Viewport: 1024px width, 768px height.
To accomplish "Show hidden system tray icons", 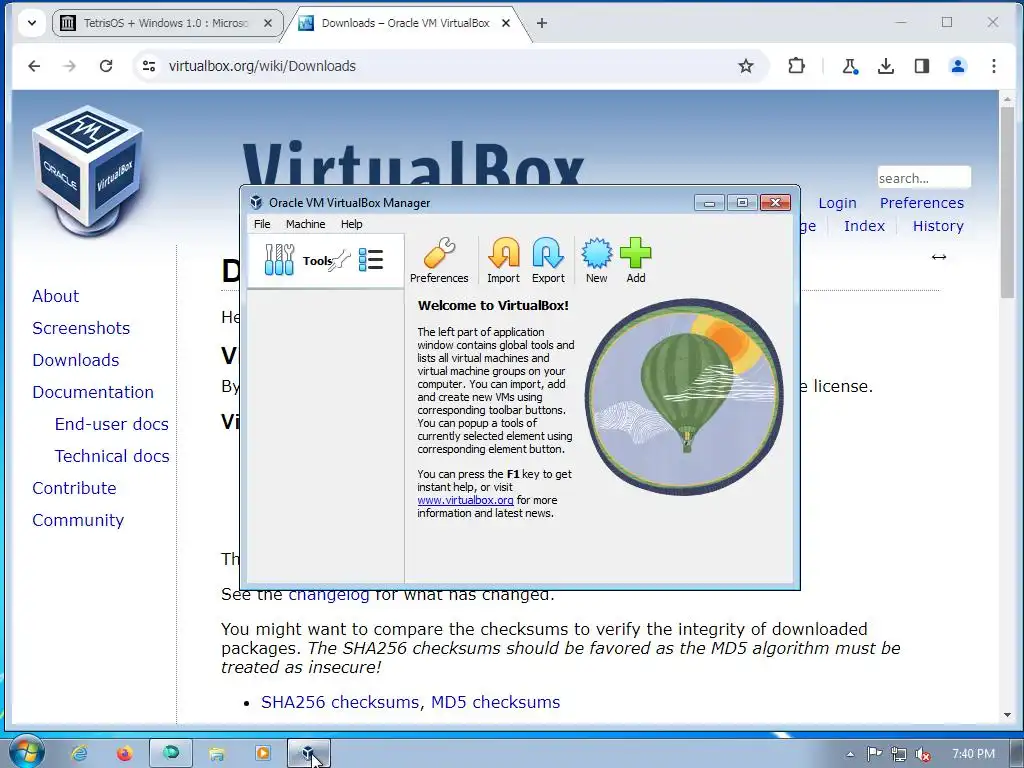I will point(850,754).
